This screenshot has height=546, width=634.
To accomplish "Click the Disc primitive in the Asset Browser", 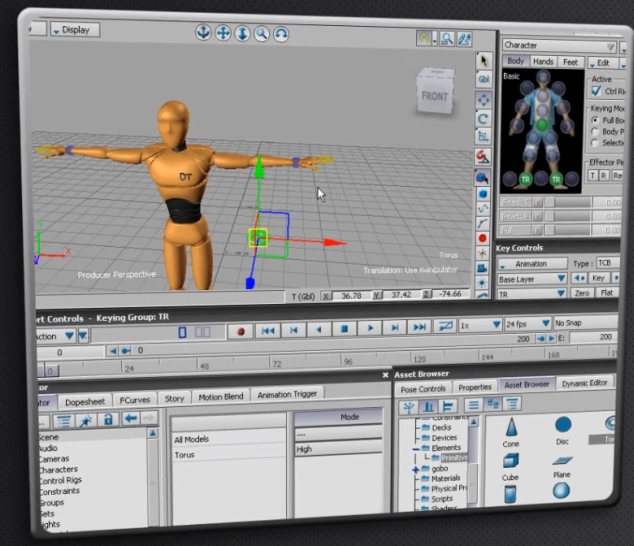I will [x=563, y=430].
